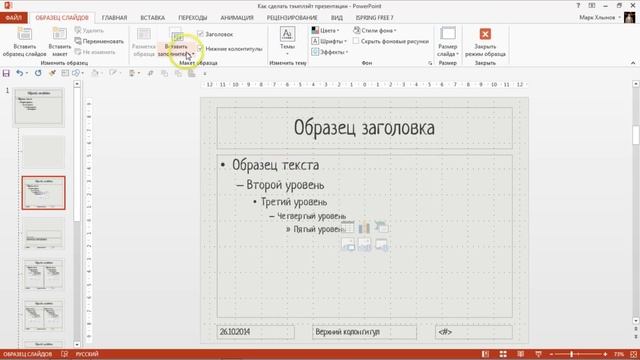Click the Вставить макет icon
Viewport: 640px width, 360px height.
[60, 34]
